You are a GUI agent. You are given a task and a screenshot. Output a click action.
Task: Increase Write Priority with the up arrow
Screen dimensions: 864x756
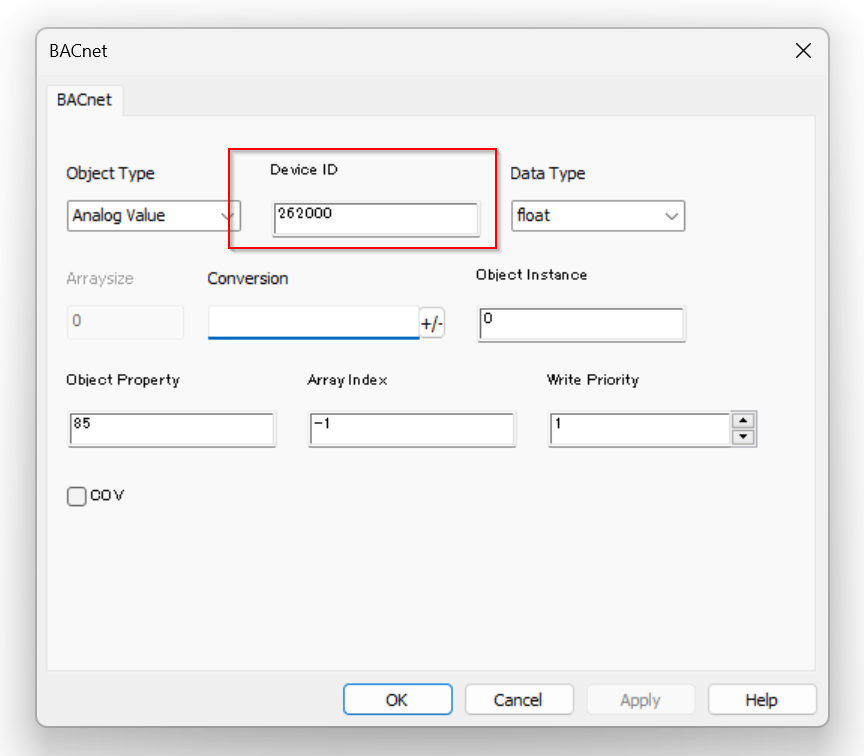pos(743,420)
